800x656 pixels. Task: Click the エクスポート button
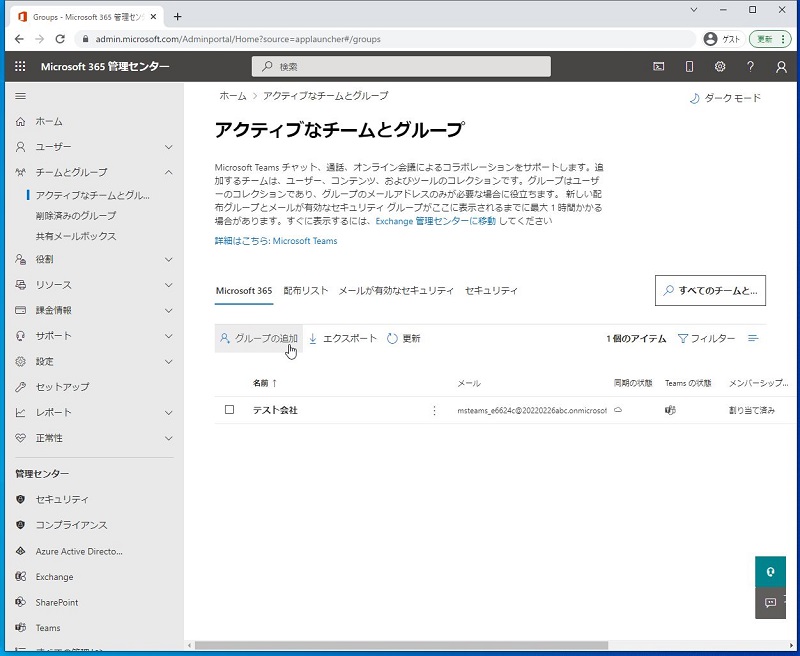point(343,338)
